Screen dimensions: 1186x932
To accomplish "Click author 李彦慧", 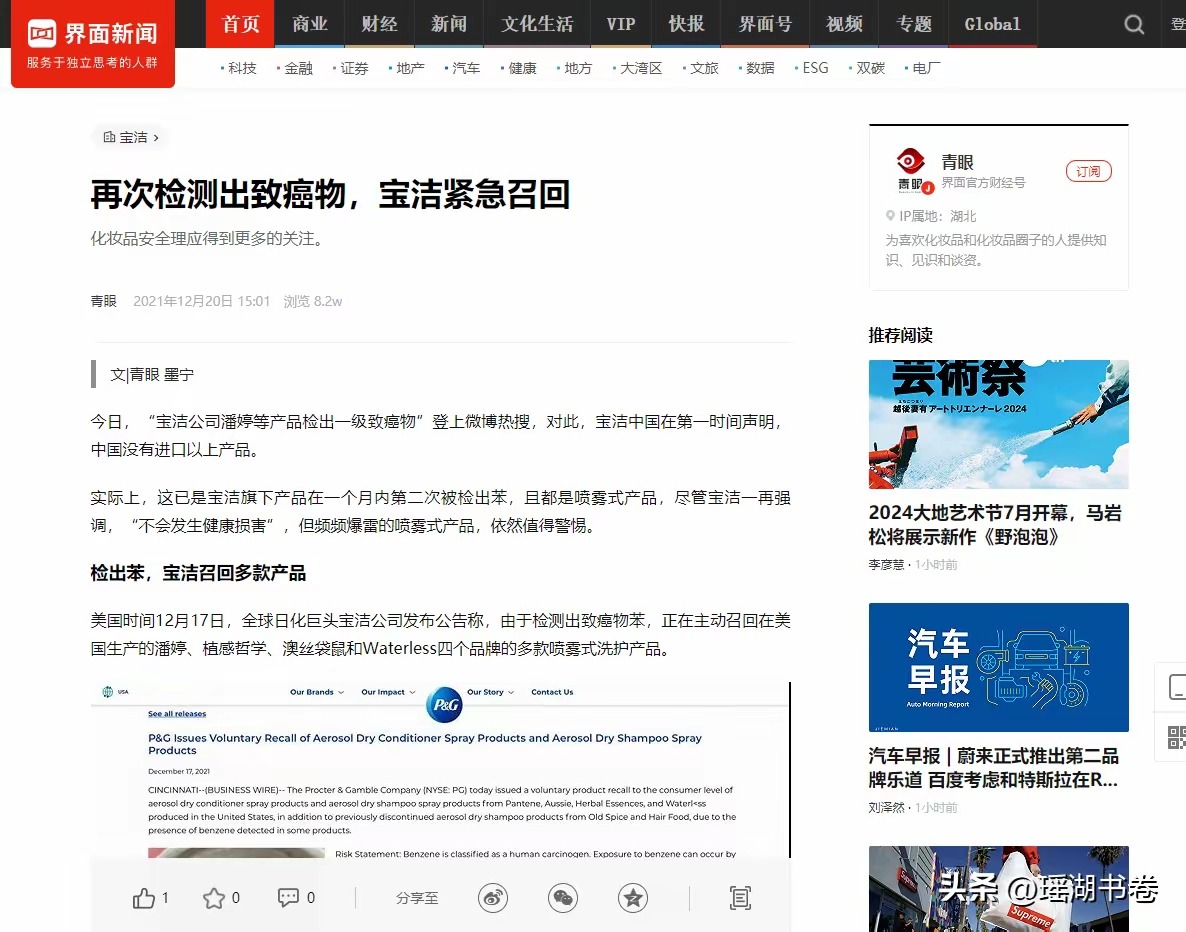I will point(886,564).
